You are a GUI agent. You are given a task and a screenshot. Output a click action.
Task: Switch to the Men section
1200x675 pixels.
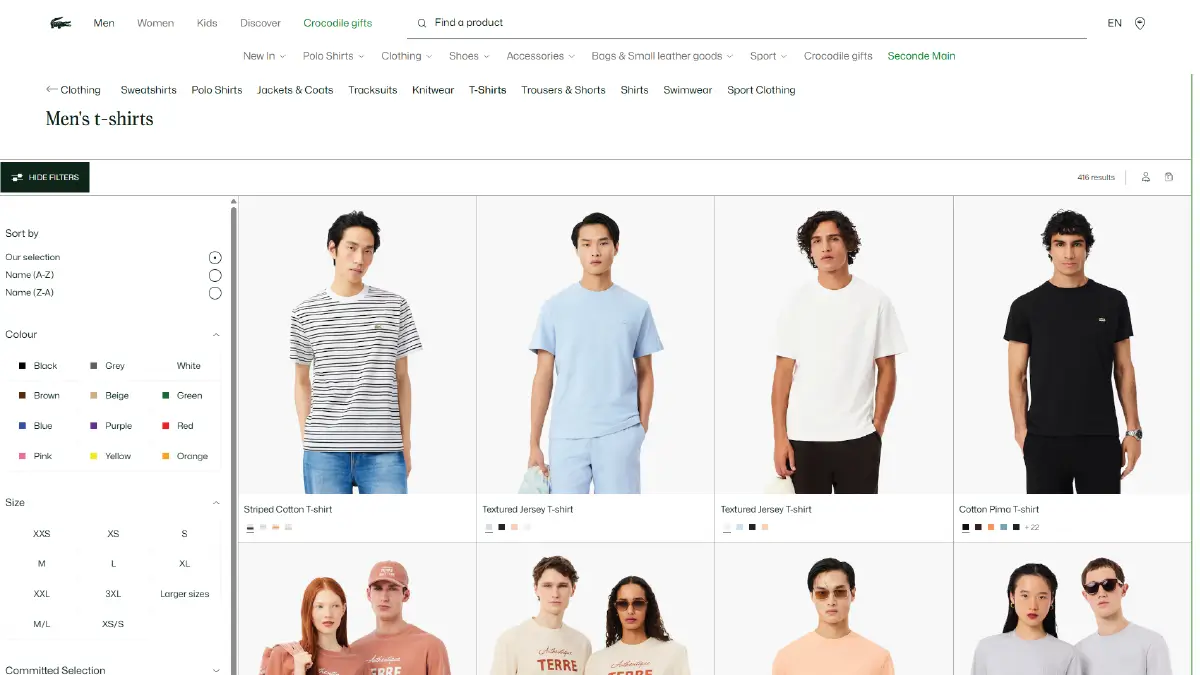point(104,23)
